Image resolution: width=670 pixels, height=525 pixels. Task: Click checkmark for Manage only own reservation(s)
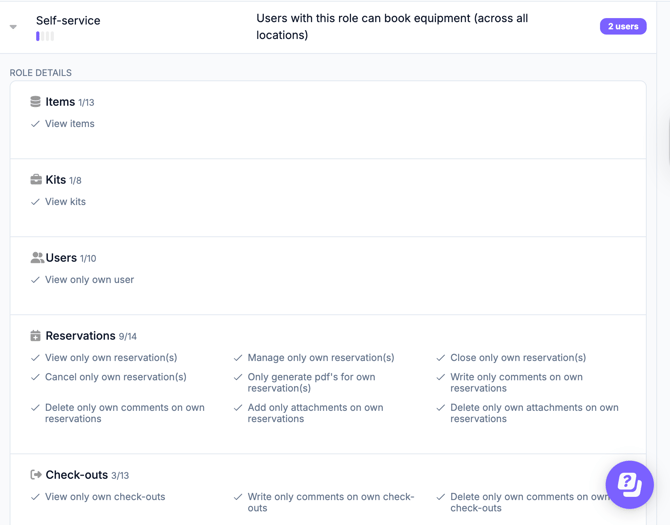tap(238, 358)
